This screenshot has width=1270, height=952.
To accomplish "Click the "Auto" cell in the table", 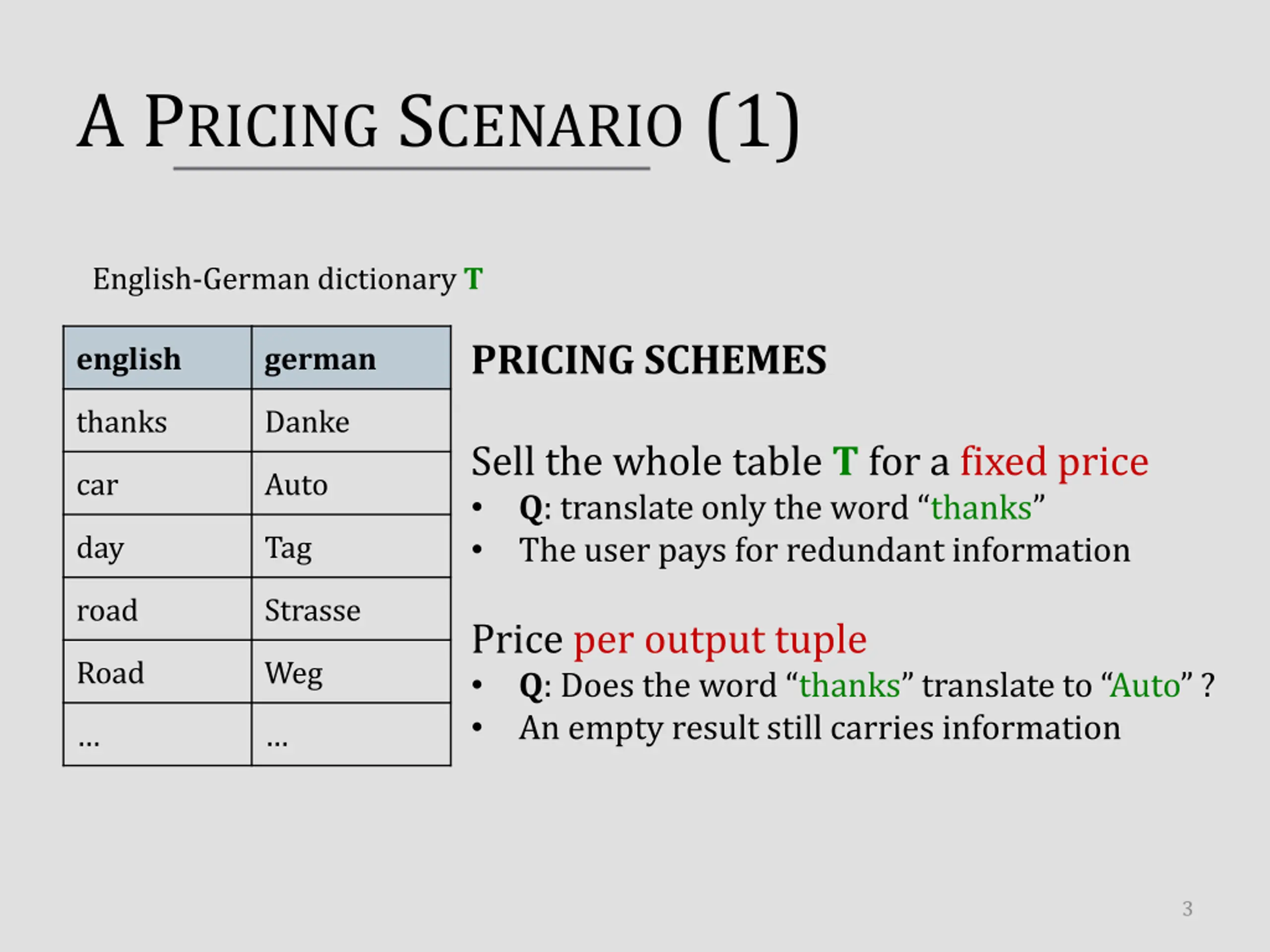I will click(x=351, y=484).
